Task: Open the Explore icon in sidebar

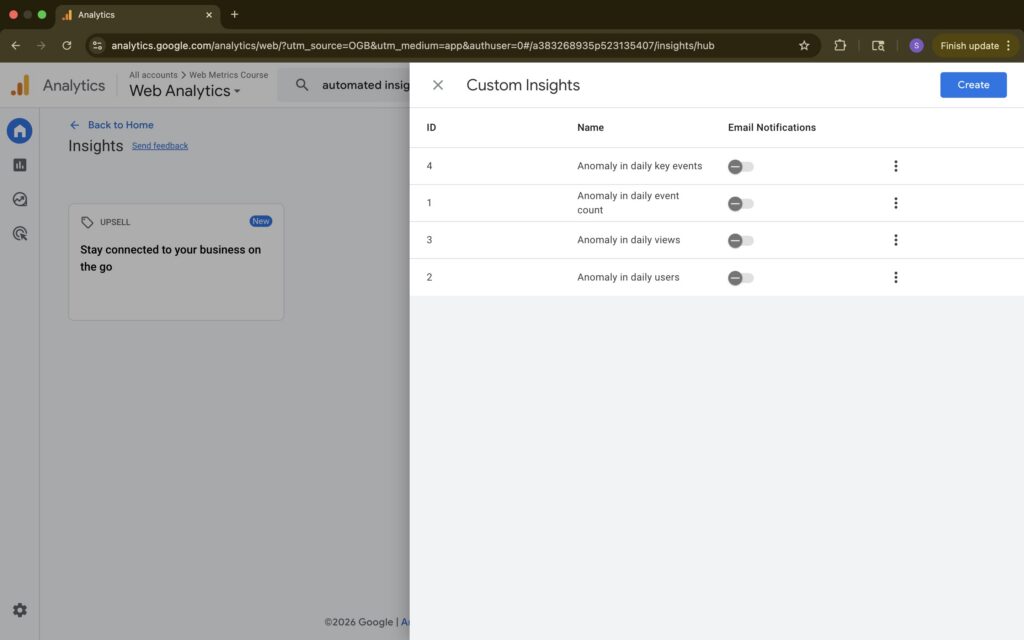Action: [x=20, y=199]
